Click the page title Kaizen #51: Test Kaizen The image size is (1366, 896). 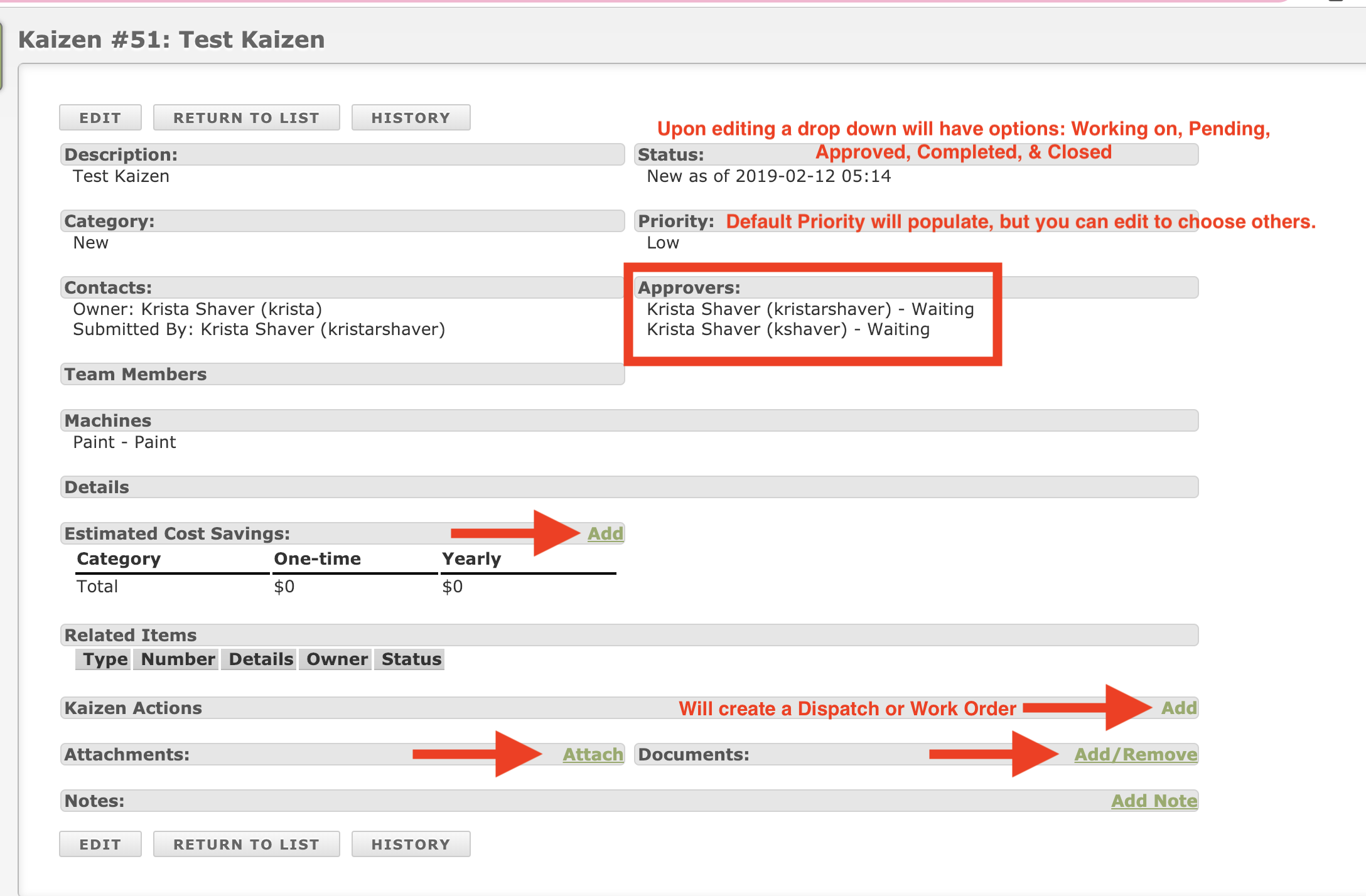pos(171,40)
